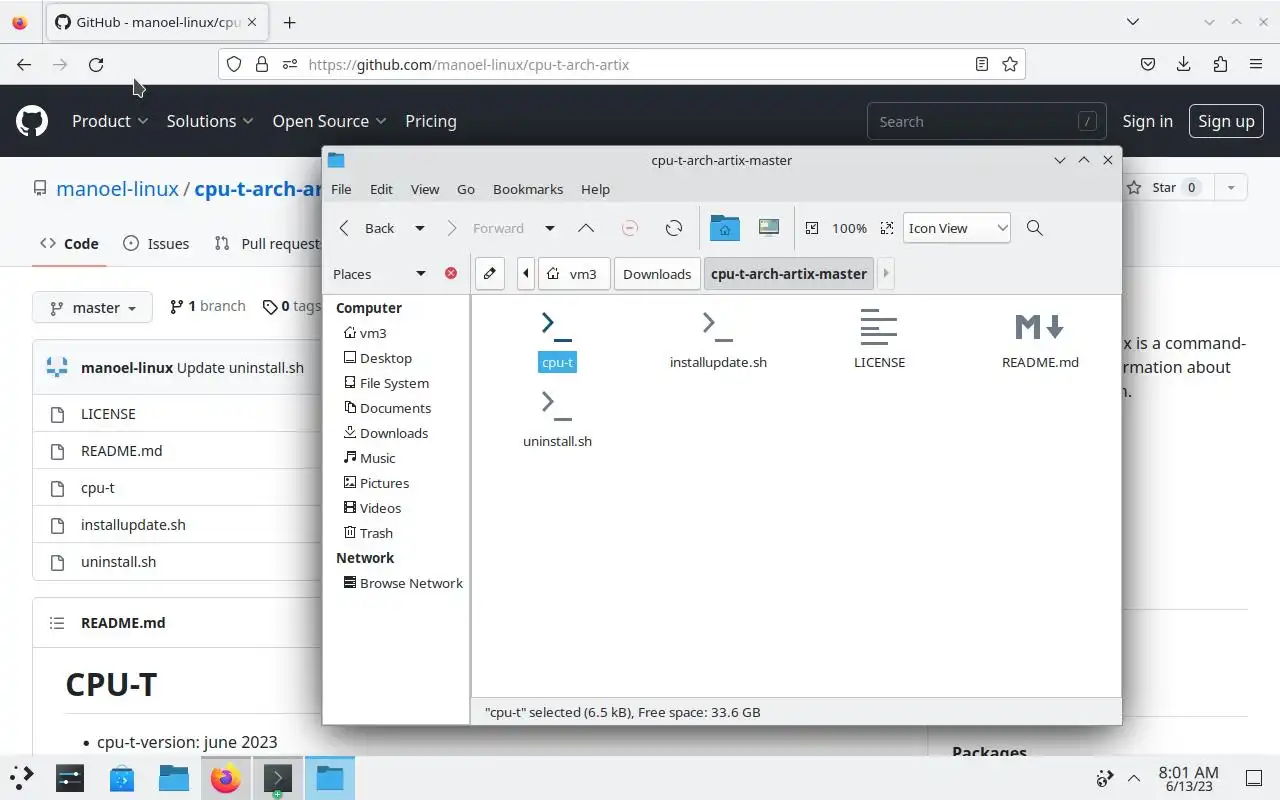Click the path bar right scroll arrow

click(x=886, y=273)
